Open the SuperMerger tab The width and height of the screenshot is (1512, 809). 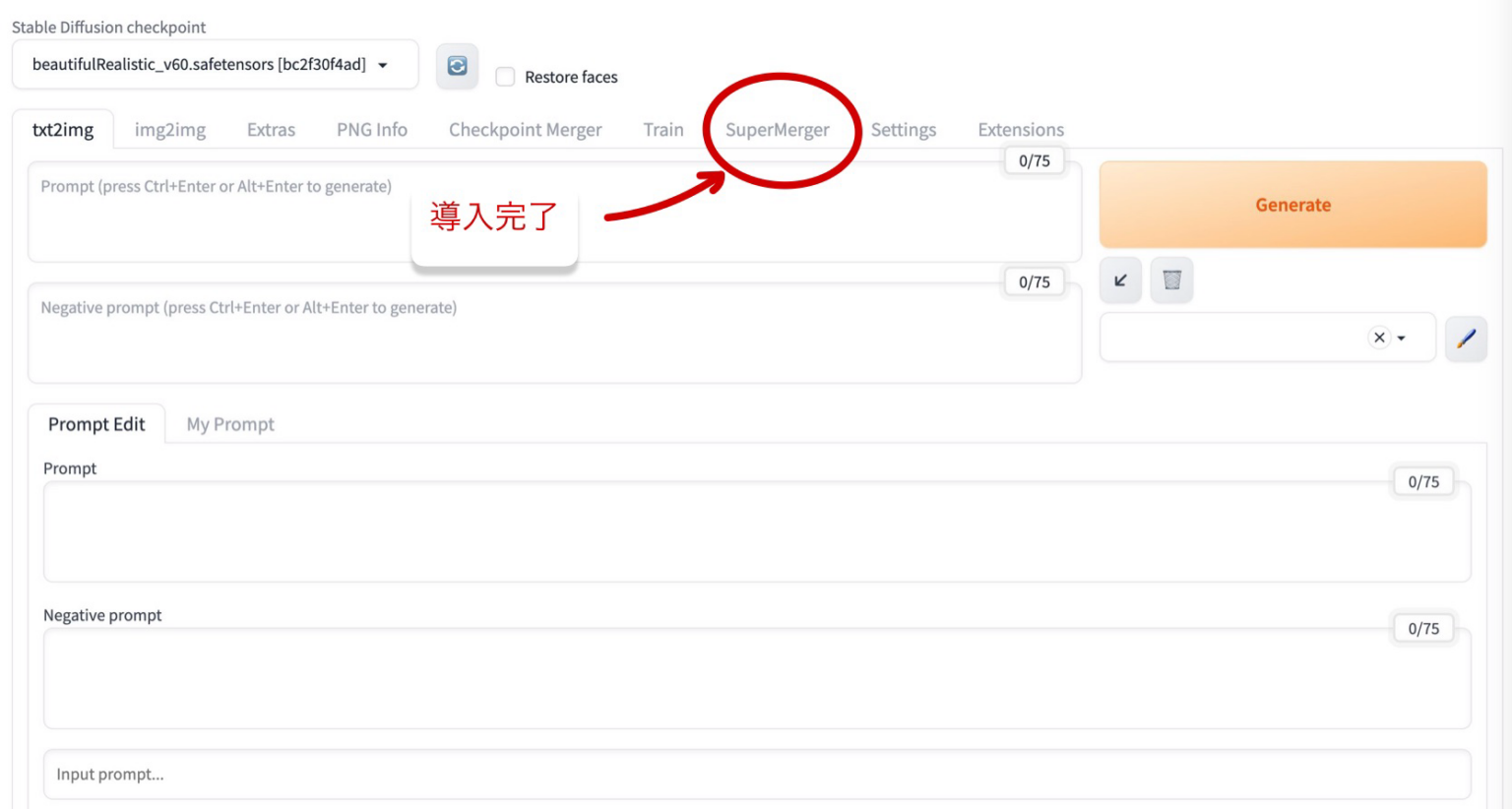(777, 130)
